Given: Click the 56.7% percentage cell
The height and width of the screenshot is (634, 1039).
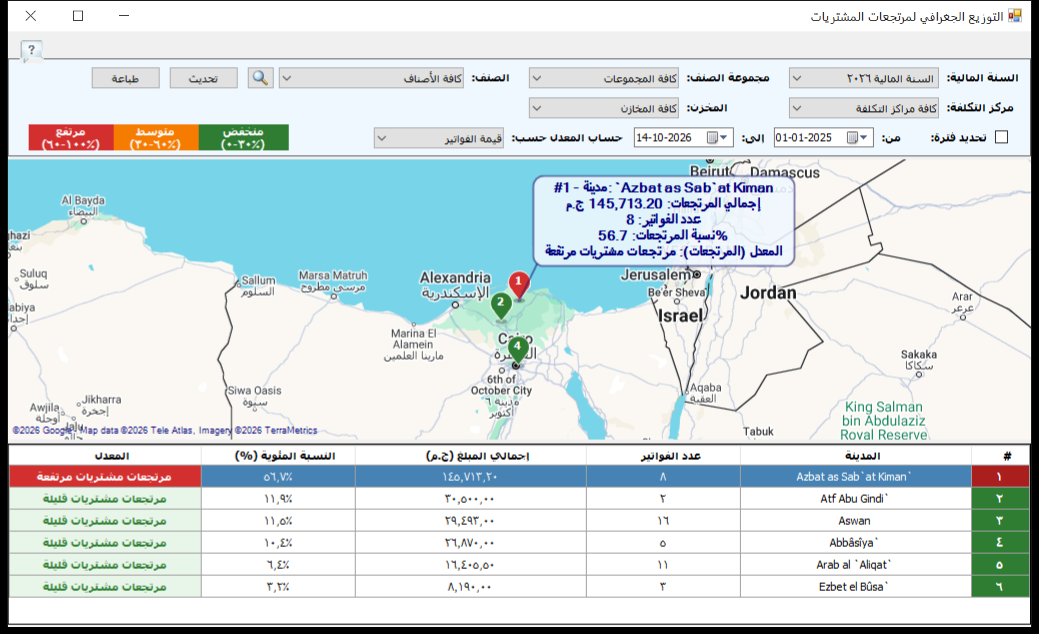Looking at the screenshot, I should coord(278,476).
